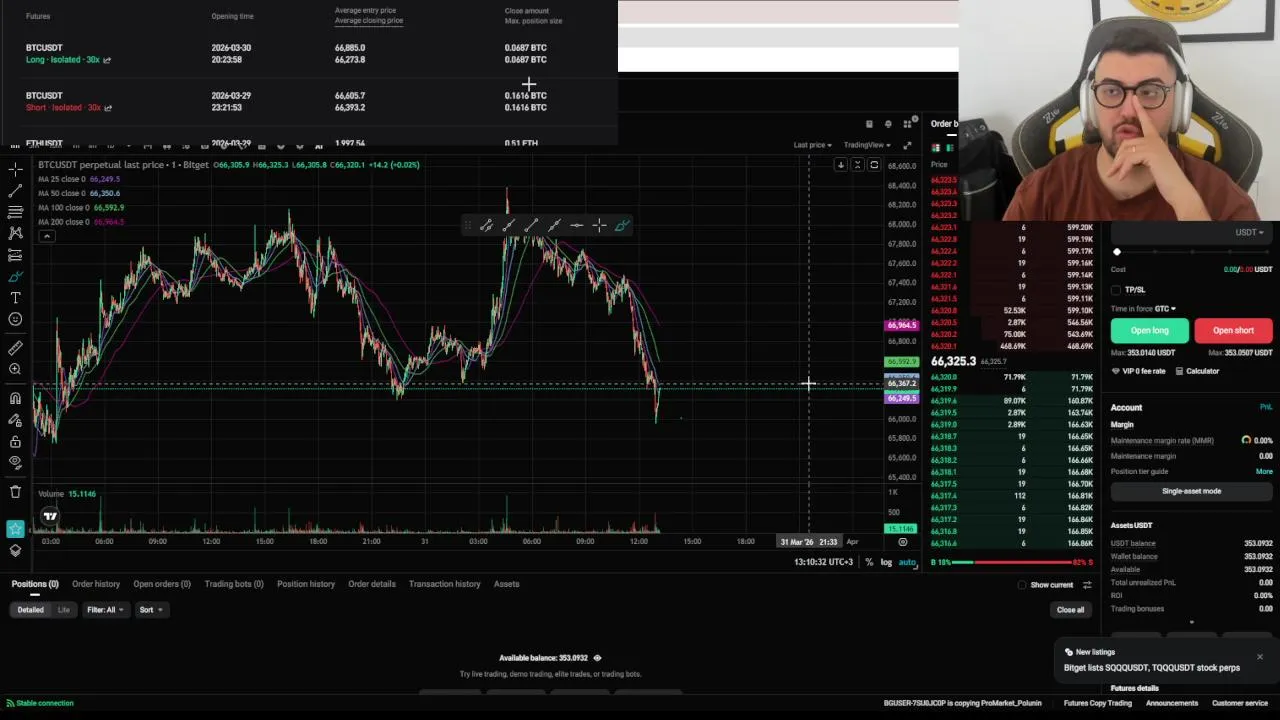
Task: Toggle auto scale on the chart
Action: tap(907, 562)
